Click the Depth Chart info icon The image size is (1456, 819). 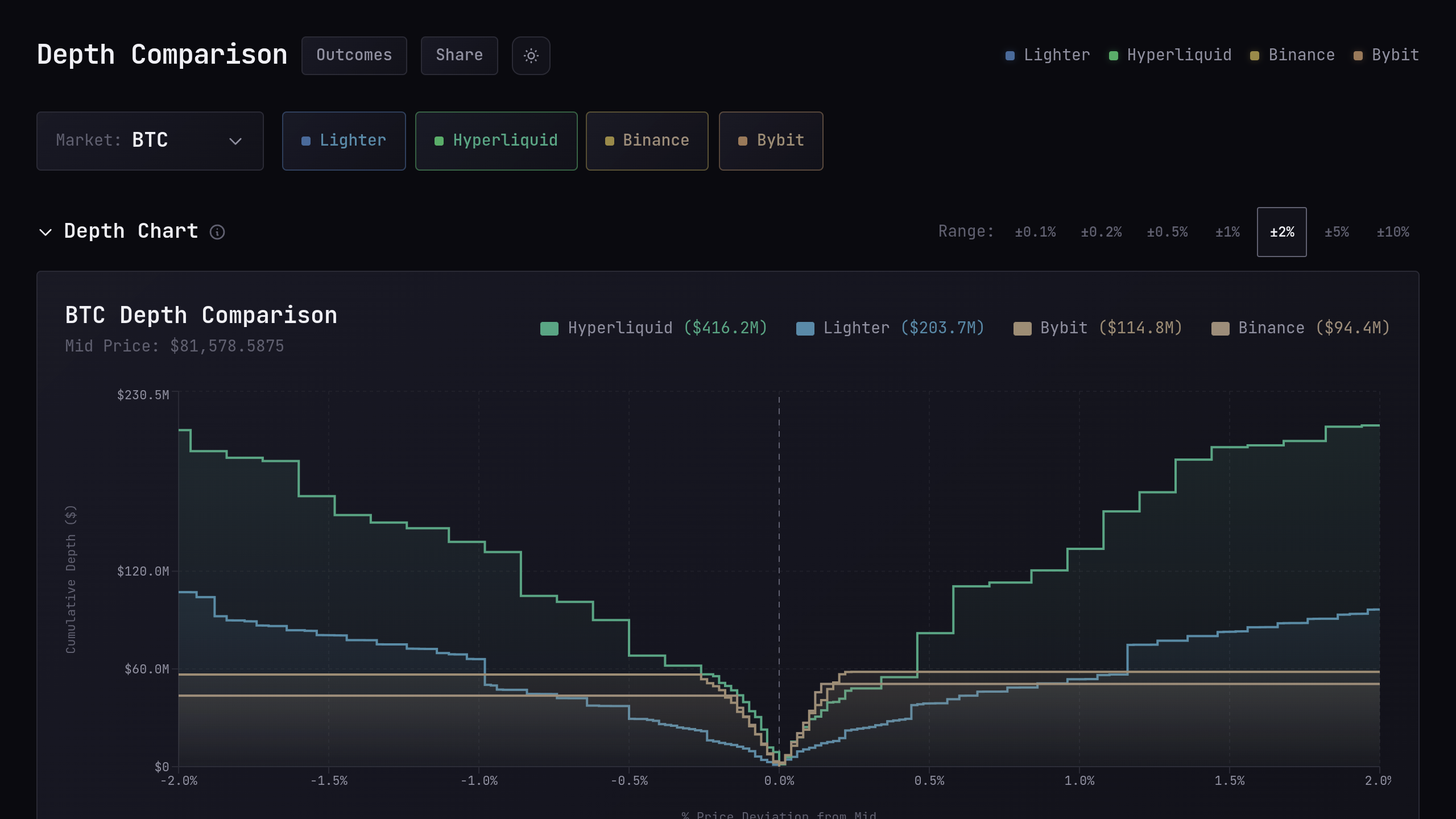(x=217, y=232)
